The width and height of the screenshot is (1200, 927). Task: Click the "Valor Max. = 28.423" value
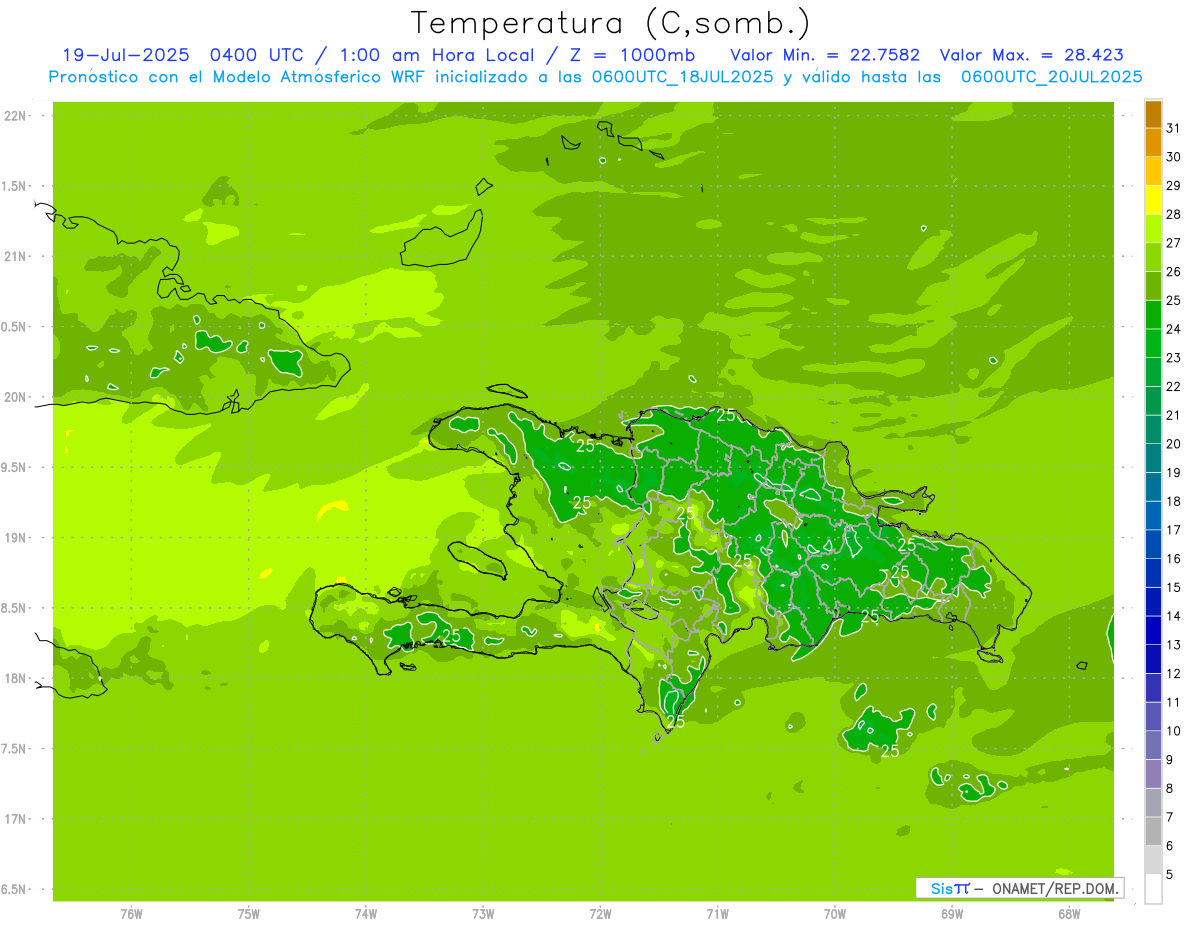click(1031, 55)
